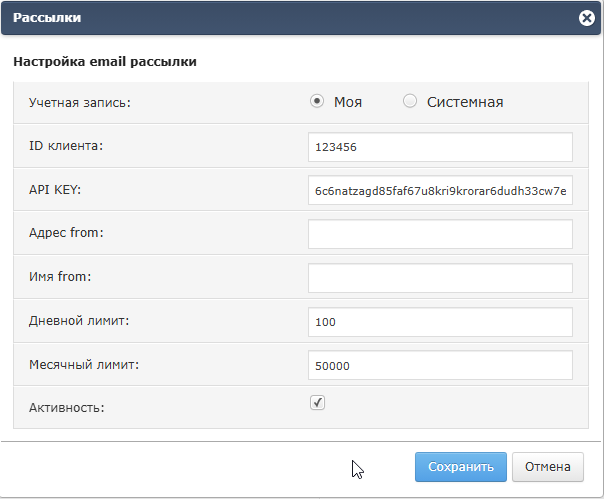Click the Дневной лимит label text
The image size is (604, 499).
(x=80, y=321)
